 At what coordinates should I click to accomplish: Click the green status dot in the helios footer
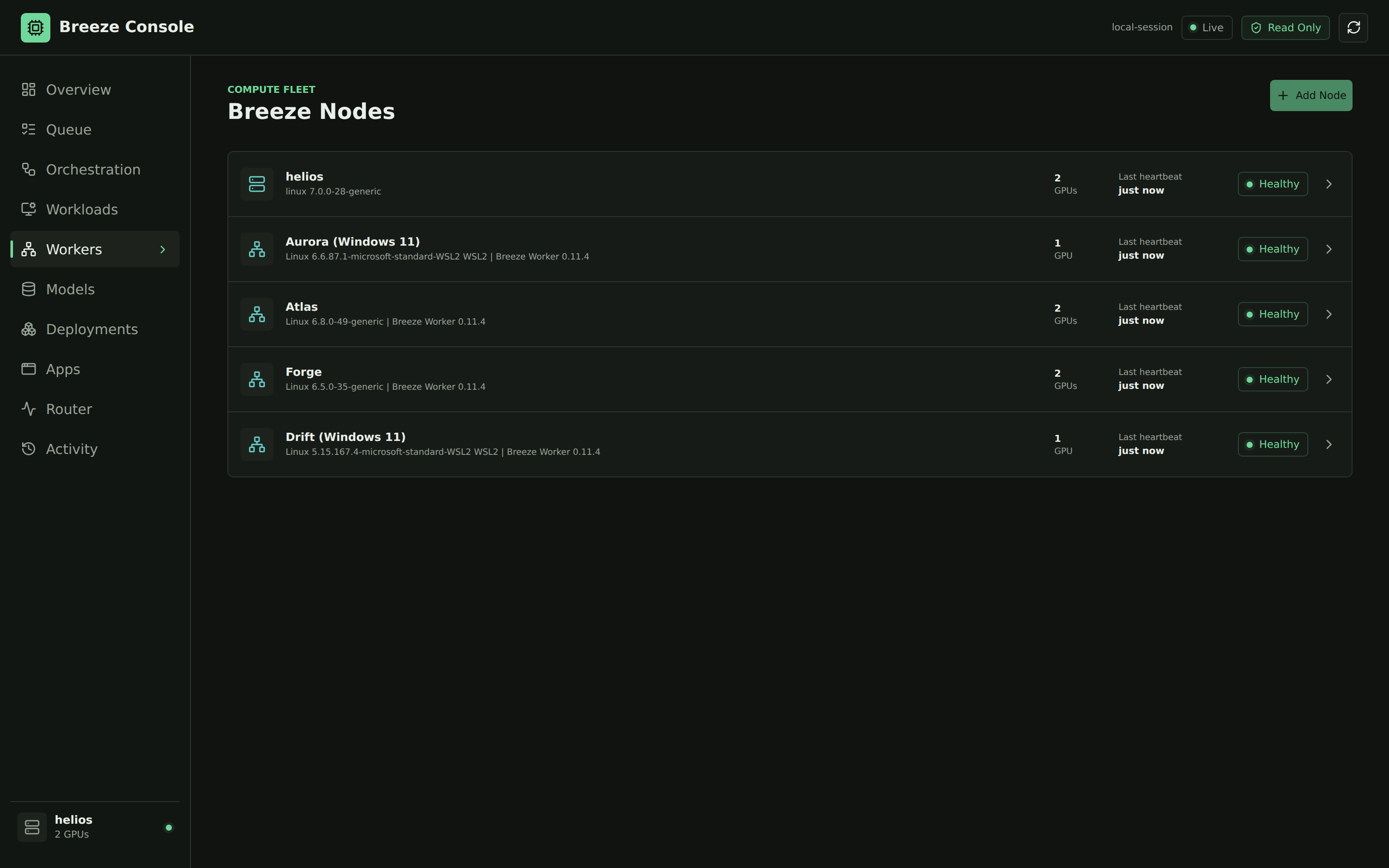169,827
